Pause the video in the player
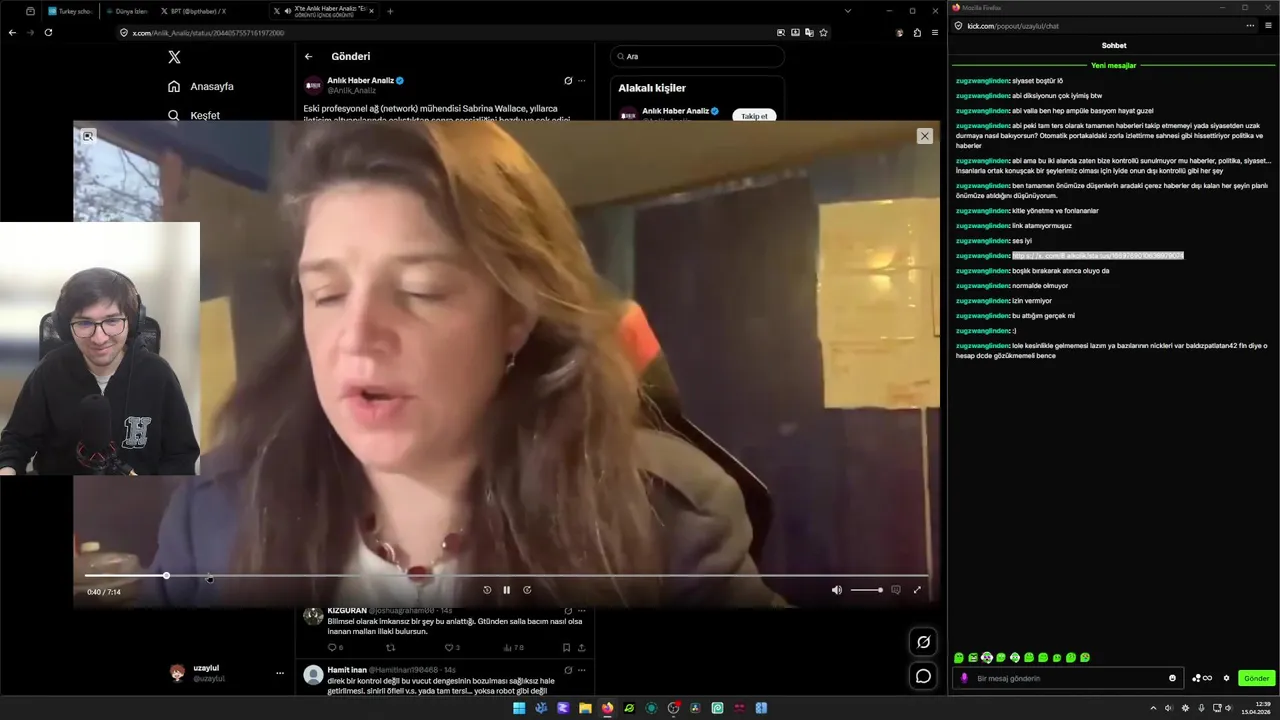The height and width of the screenshot is (720, 1280). click(x=506, y=590)
